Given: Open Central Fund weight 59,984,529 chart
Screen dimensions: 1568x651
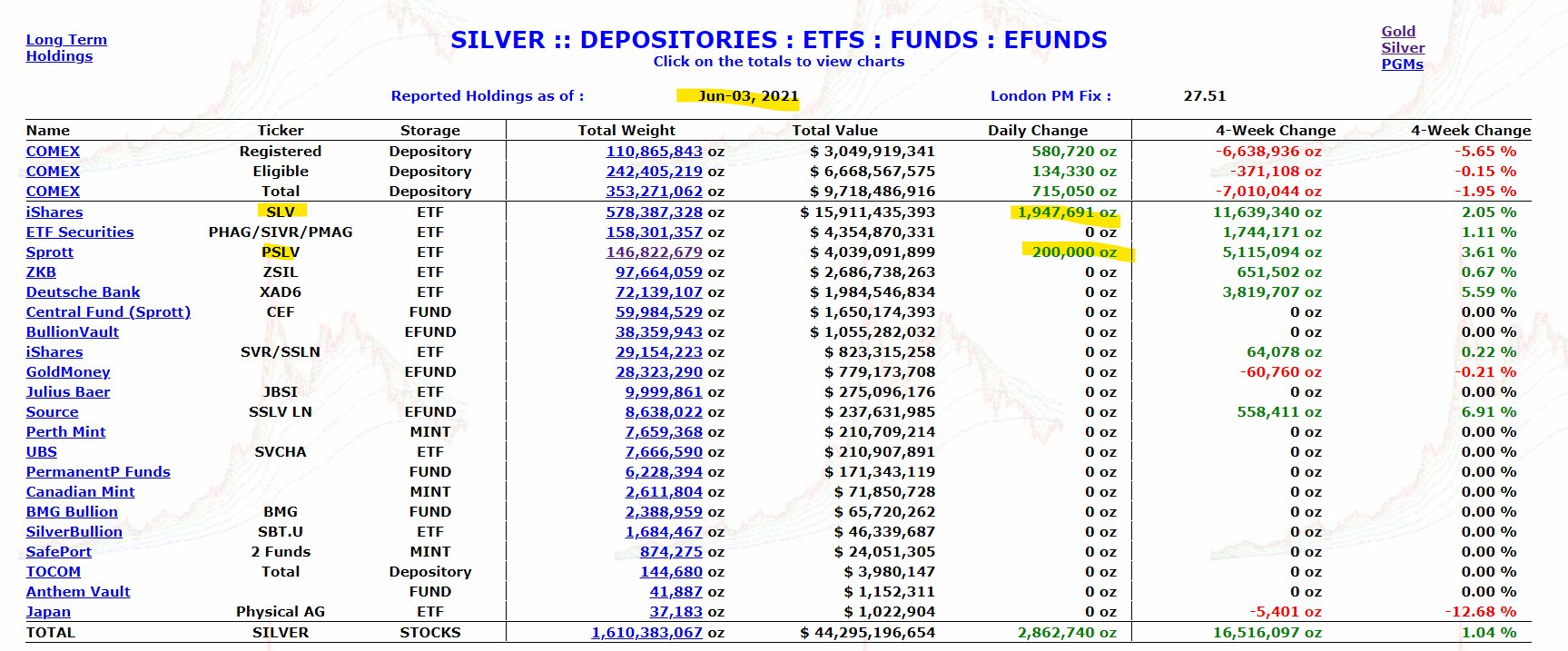Looking at the screenshot, I should pos(659,311).
